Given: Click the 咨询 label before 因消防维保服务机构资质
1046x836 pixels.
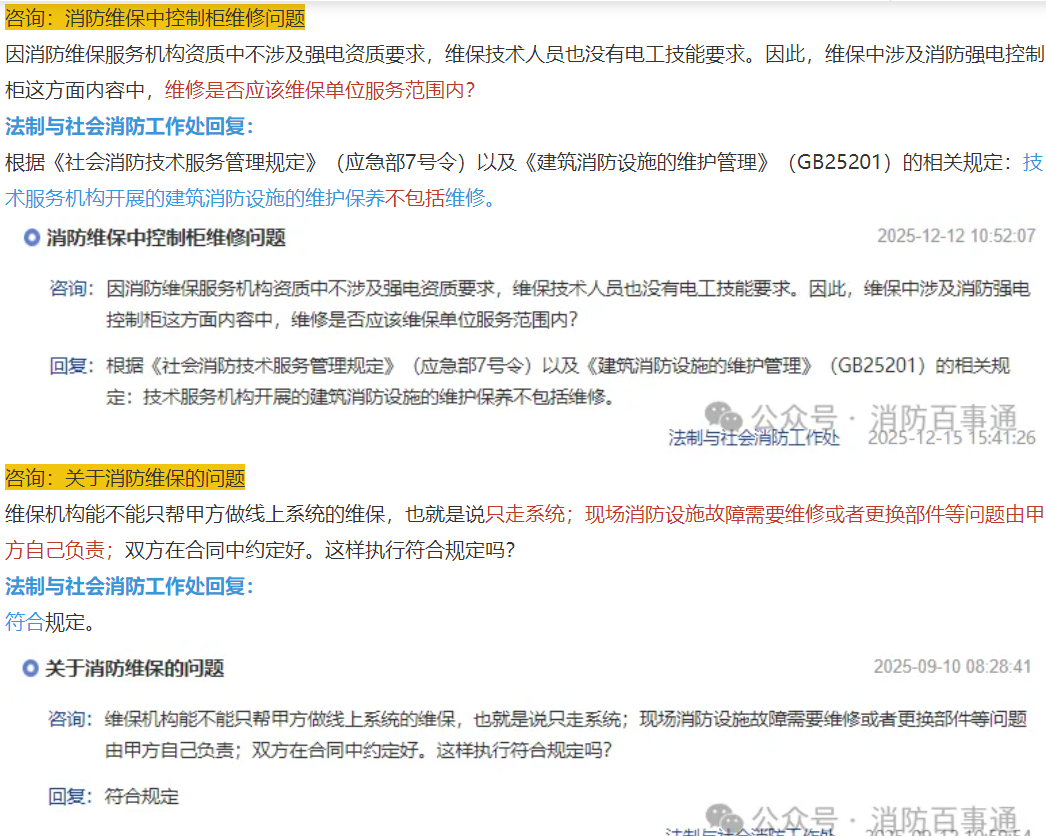Looking at the screenshot, I should click(x=70, y=289).
